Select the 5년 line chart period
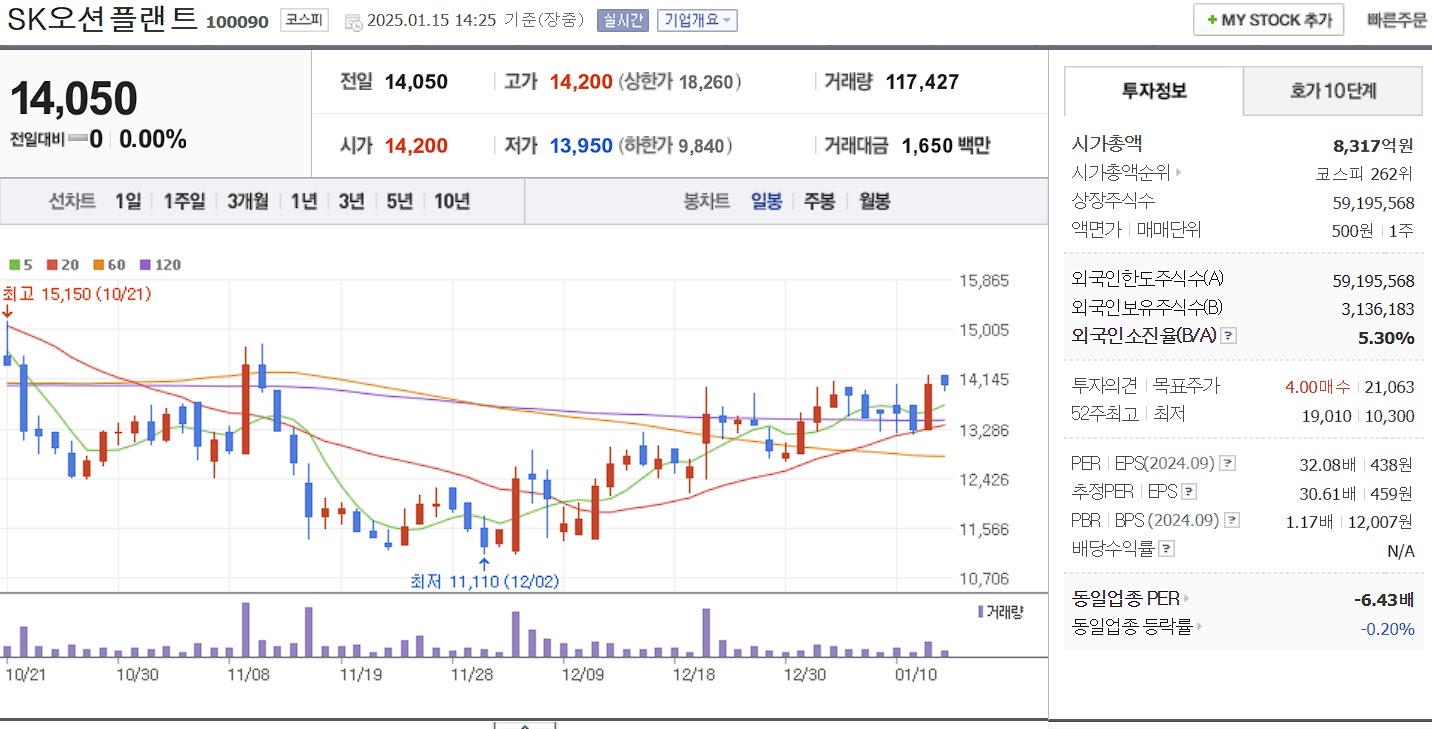 (399, 201)
